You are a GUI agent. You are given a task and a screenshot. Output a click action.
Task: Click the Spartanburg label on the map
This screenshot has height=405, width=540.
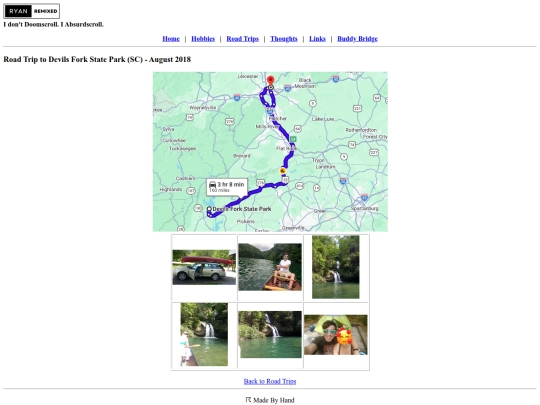[x=364, y=208]
